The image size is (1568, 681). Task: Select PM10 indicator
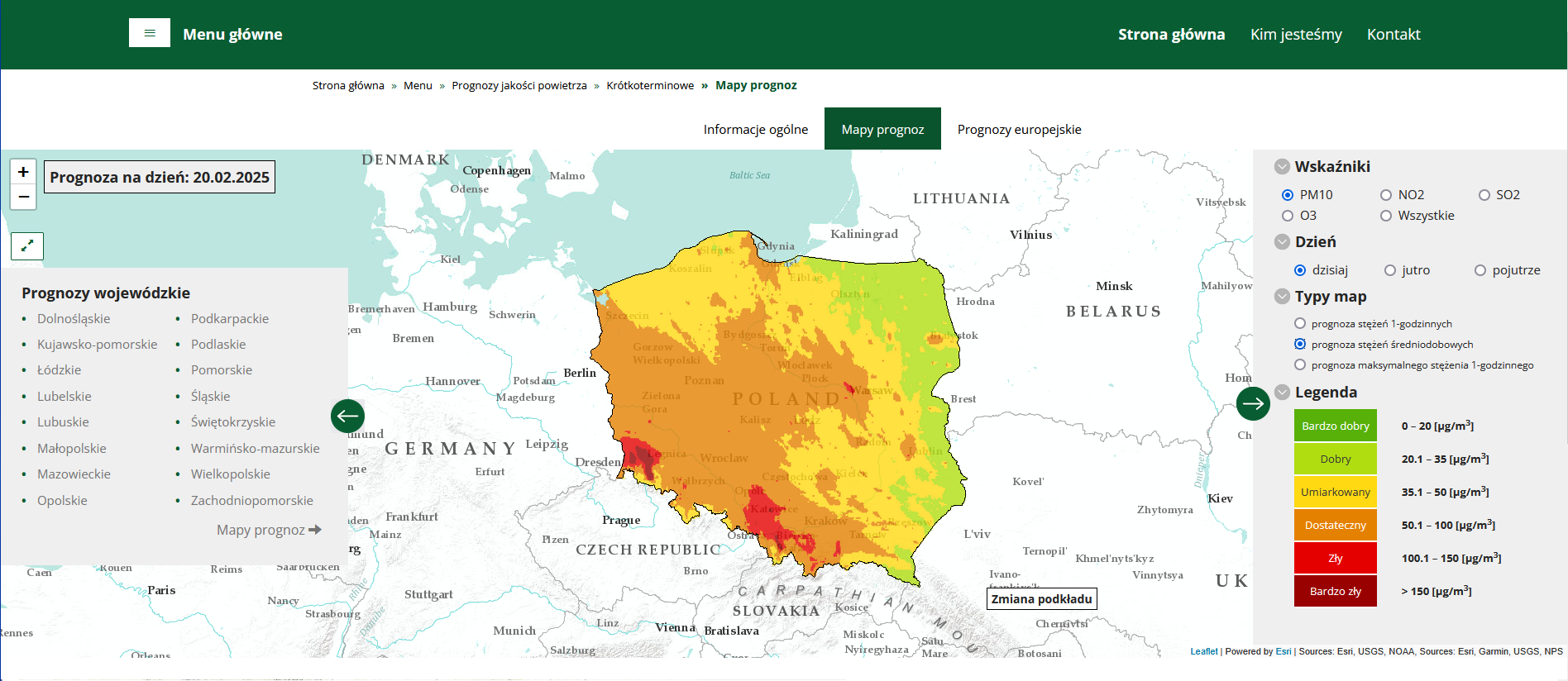point(1288,195)
